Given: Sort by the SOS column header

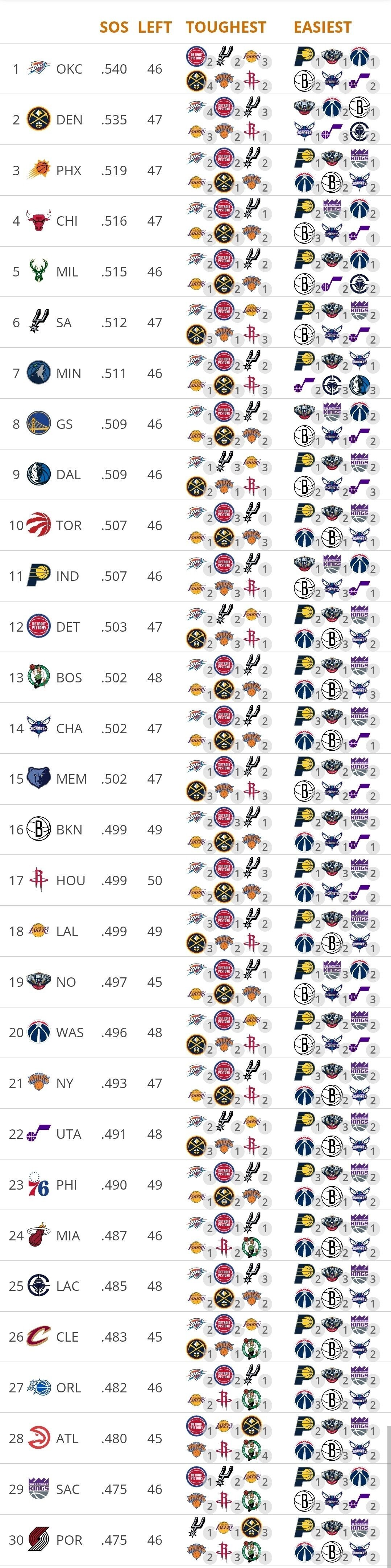Looking at the screenshot, I should point(114,28).
